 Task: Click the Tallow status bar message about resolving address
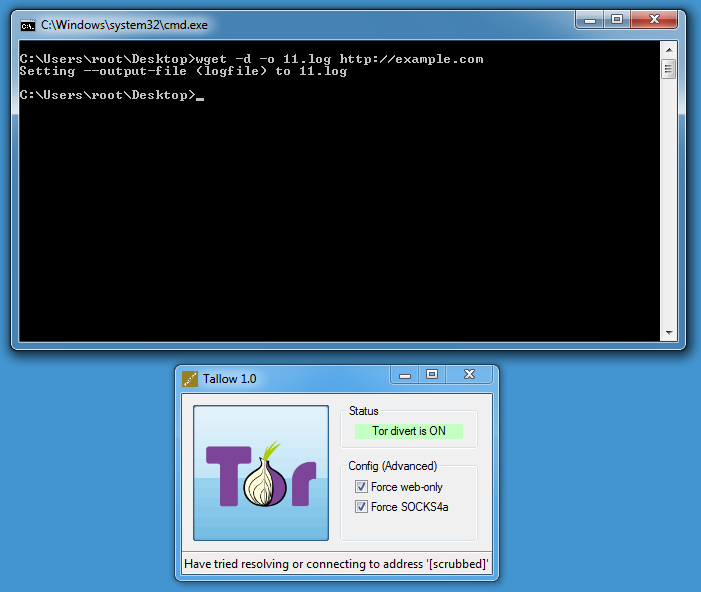(x=336, y=564)
